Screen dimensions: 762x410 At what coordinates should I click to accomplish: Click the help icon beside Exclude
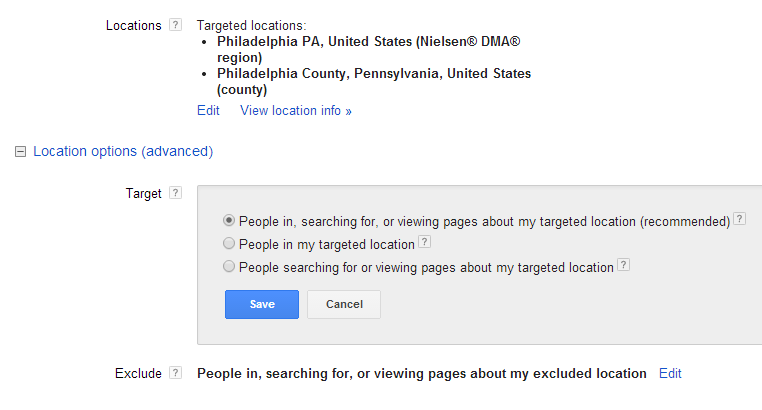pos(175,373)
